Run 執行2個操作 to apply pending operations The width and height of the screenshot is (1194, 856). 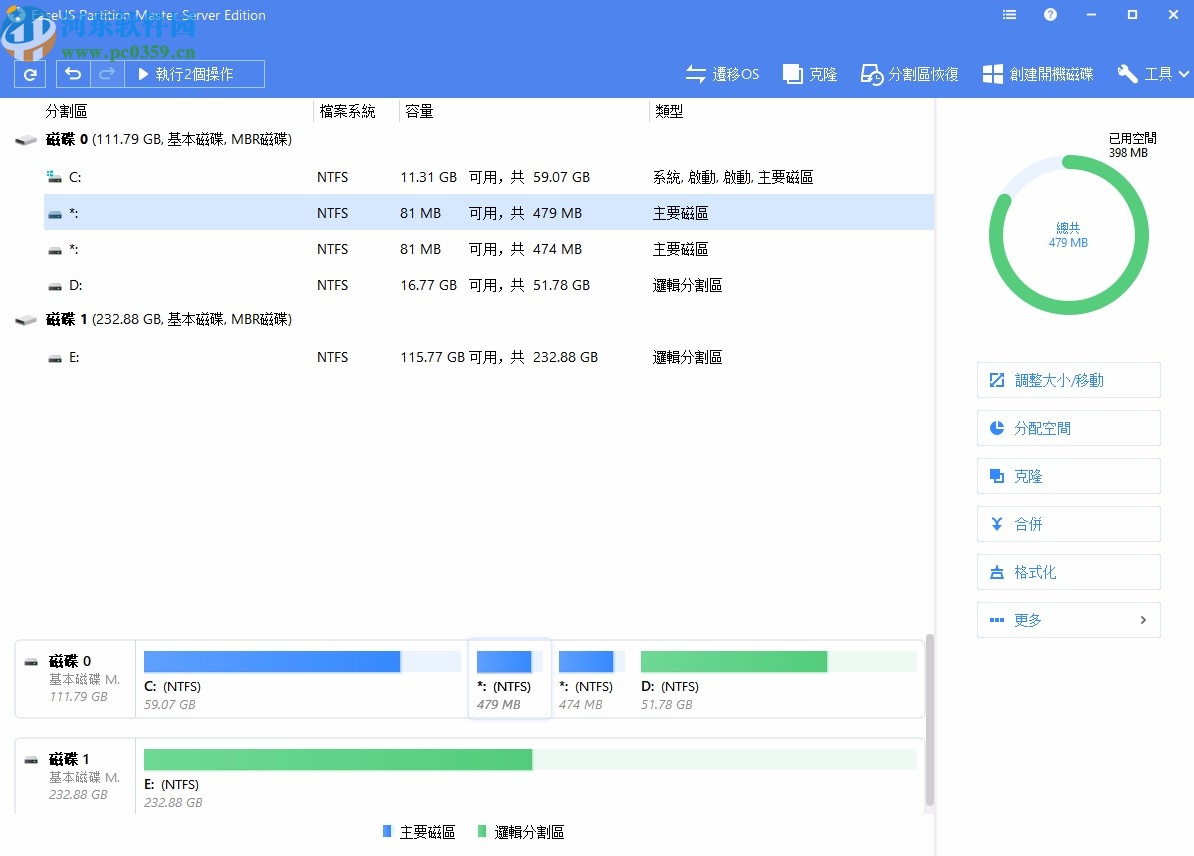pyautogui.click(x=195, y=73)
